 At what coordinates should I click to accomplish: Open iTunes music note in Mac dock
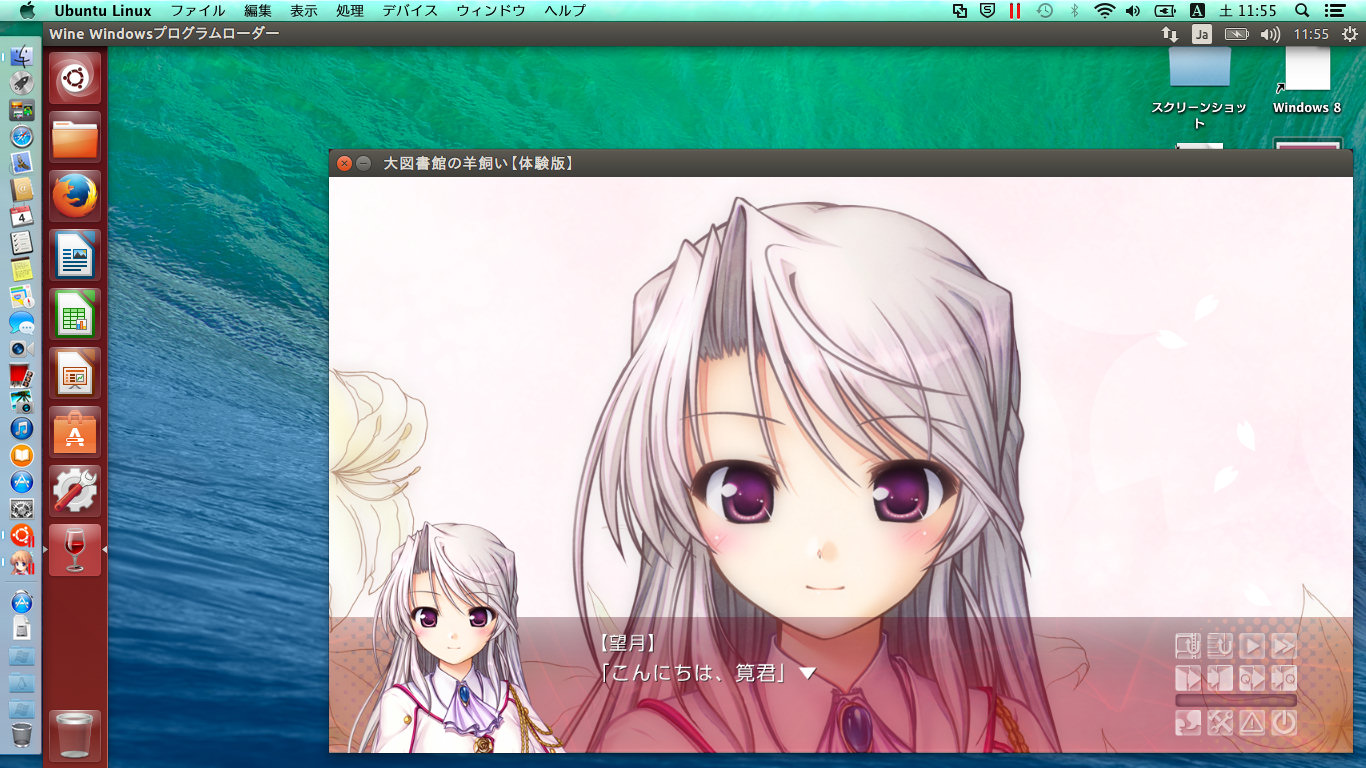coord(21,428)
